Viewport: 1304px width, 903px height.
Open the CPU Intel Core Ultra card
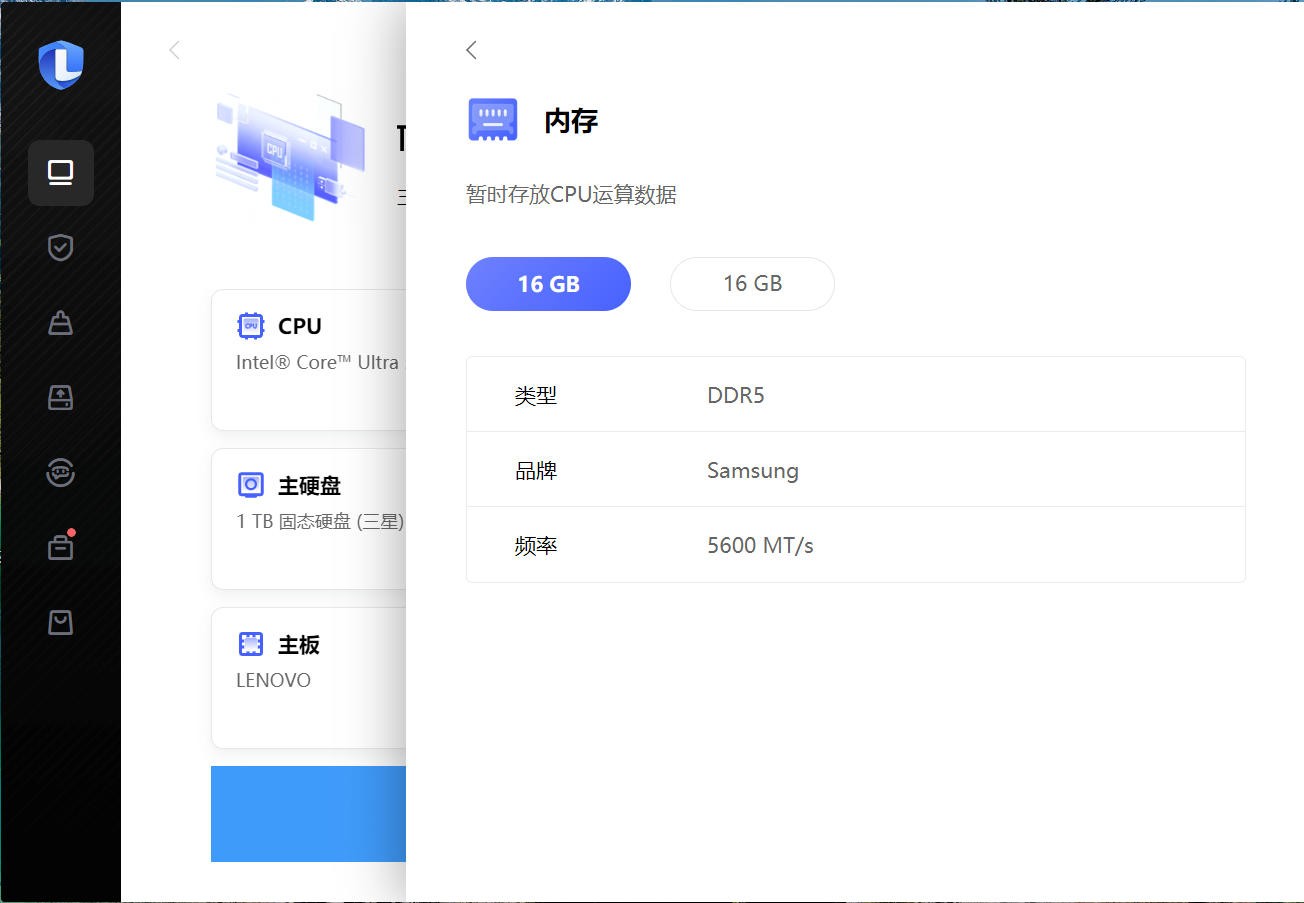tap(310, 359)
